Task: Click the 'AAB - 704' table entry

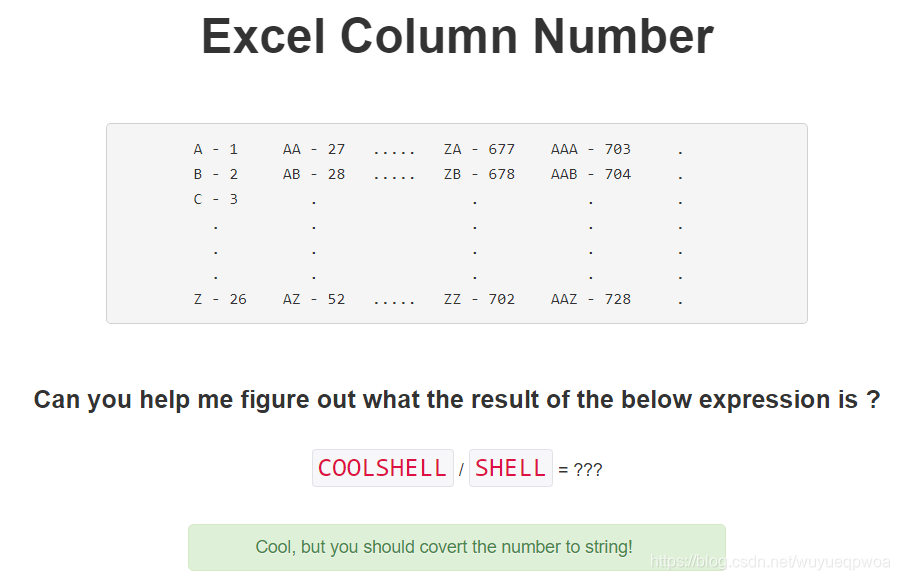Action: pos(591,175)
